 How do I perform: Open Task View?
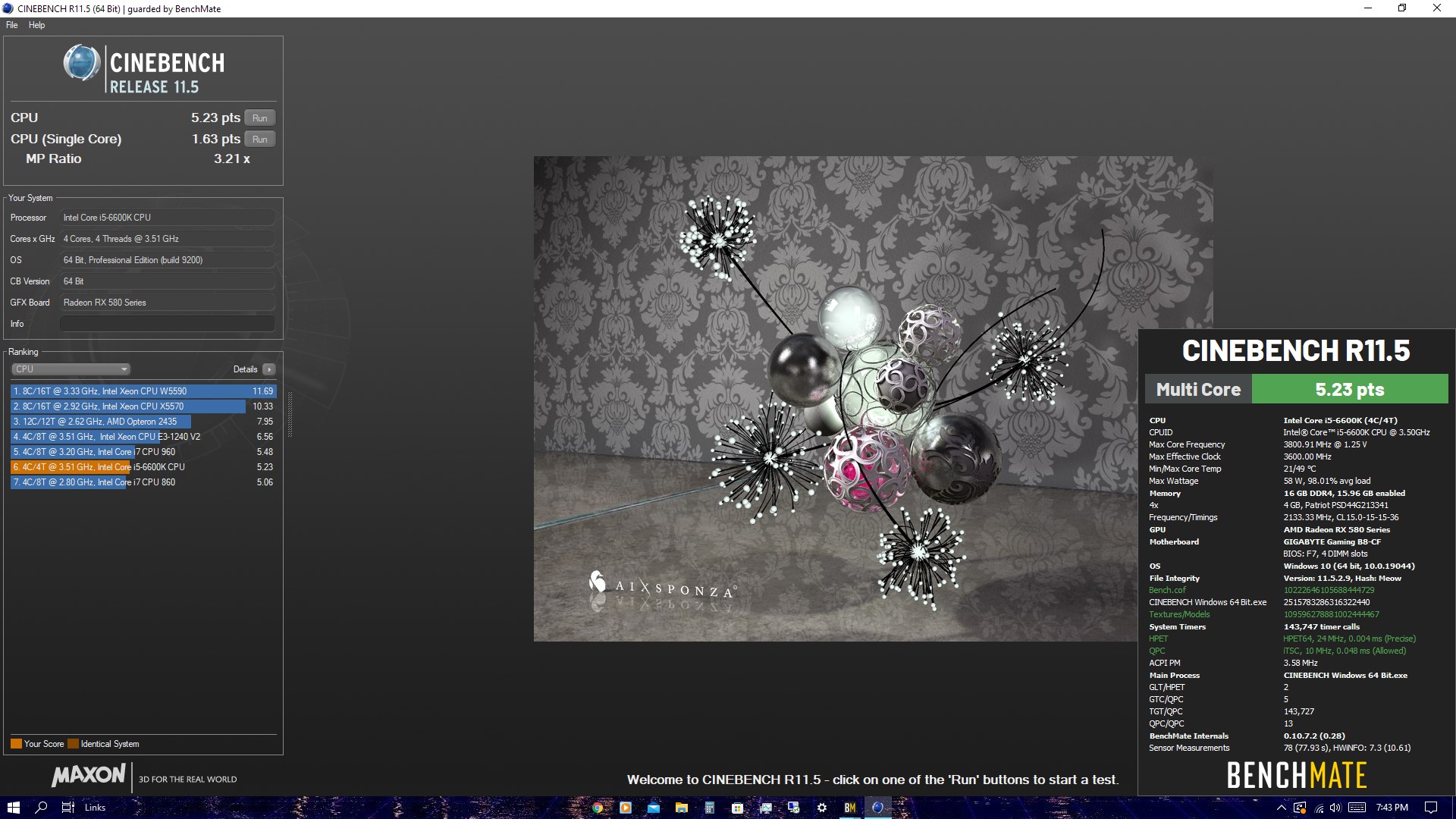click(67, 808)
